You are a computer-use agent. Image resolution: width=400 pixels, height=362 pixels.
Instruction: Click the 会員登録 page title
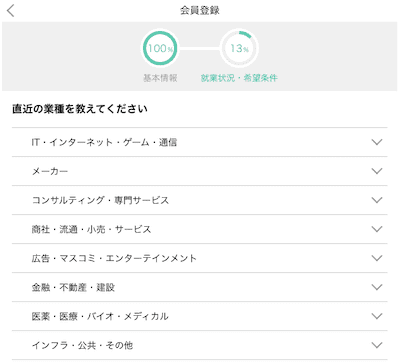[200, 10]
